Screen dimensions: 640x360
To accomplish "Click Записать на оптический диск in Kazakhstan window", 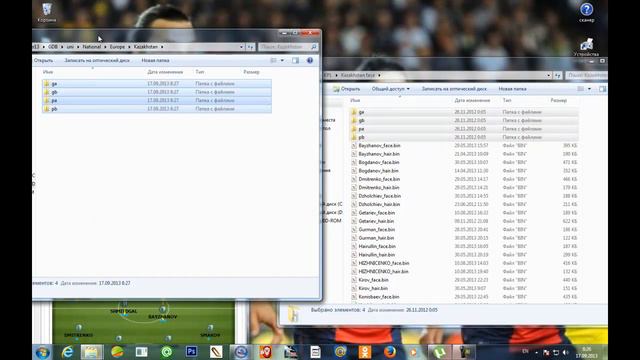I will pos(97,60).
